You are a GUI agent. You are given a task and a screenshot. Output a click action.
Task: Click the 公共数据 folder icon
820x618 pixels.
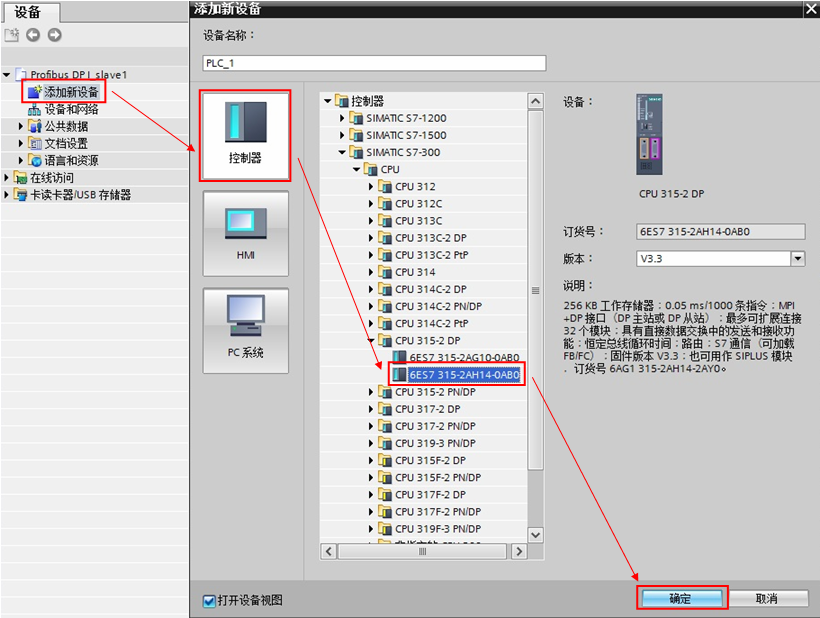click(35, 126)
